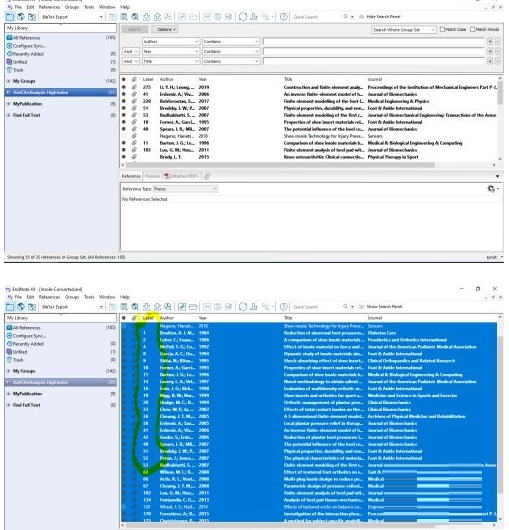Click Sync Library icon in lower window toolbar
Screen dimensions: 509x530
(242, 307)
